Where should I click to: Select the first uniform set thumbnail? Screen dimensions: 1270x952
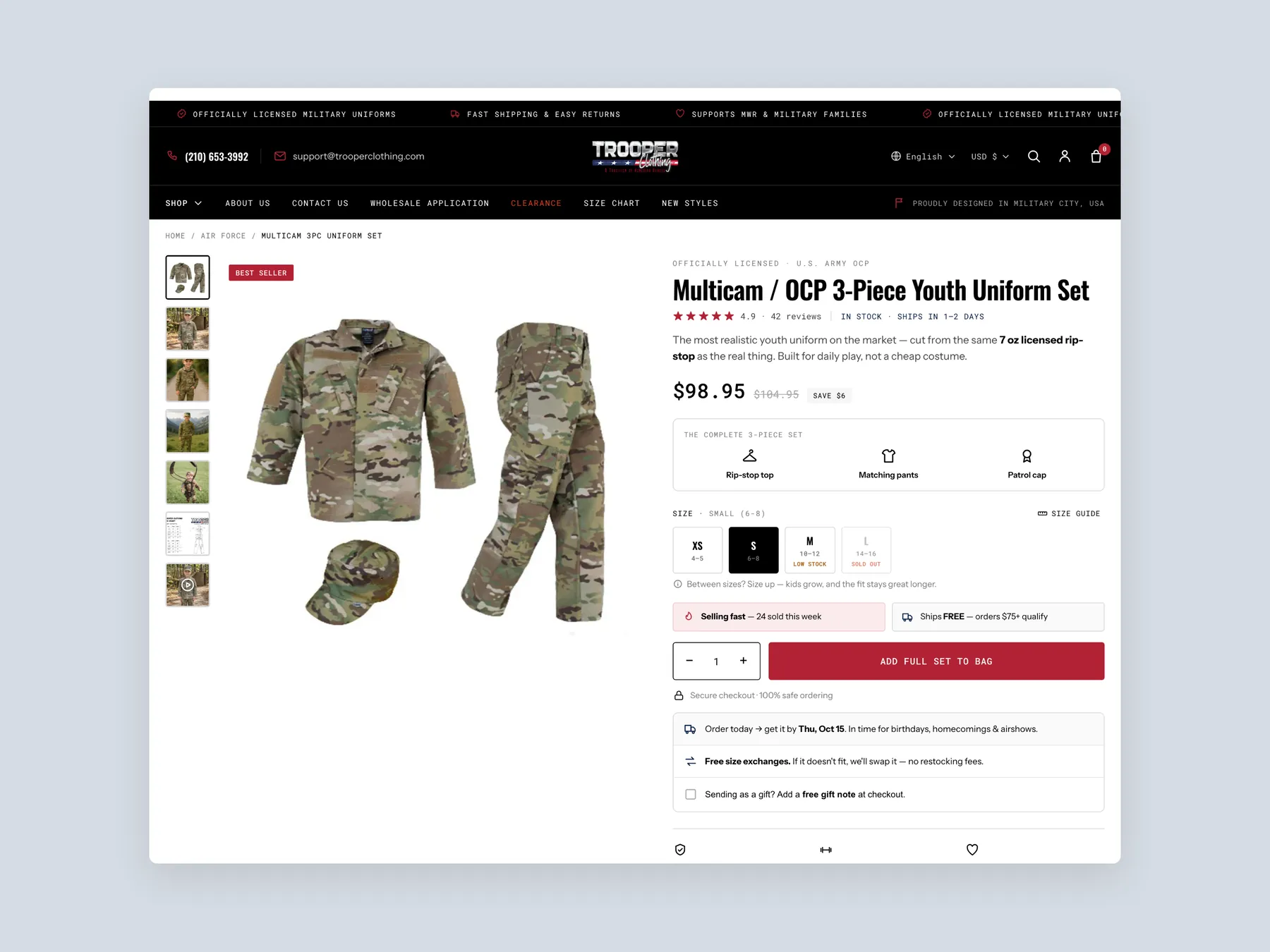coord(188,277)
